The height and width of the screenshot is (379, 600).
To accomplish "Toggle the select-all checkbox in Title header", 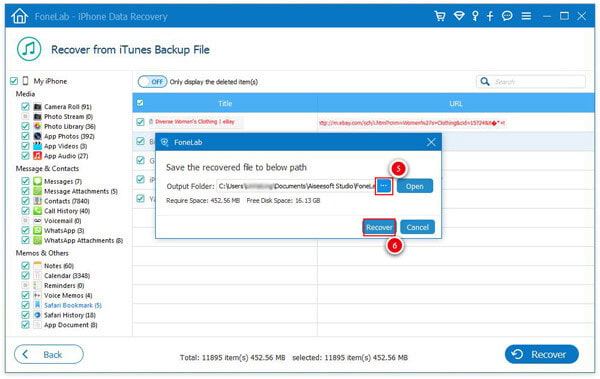I will click(140, 103).
